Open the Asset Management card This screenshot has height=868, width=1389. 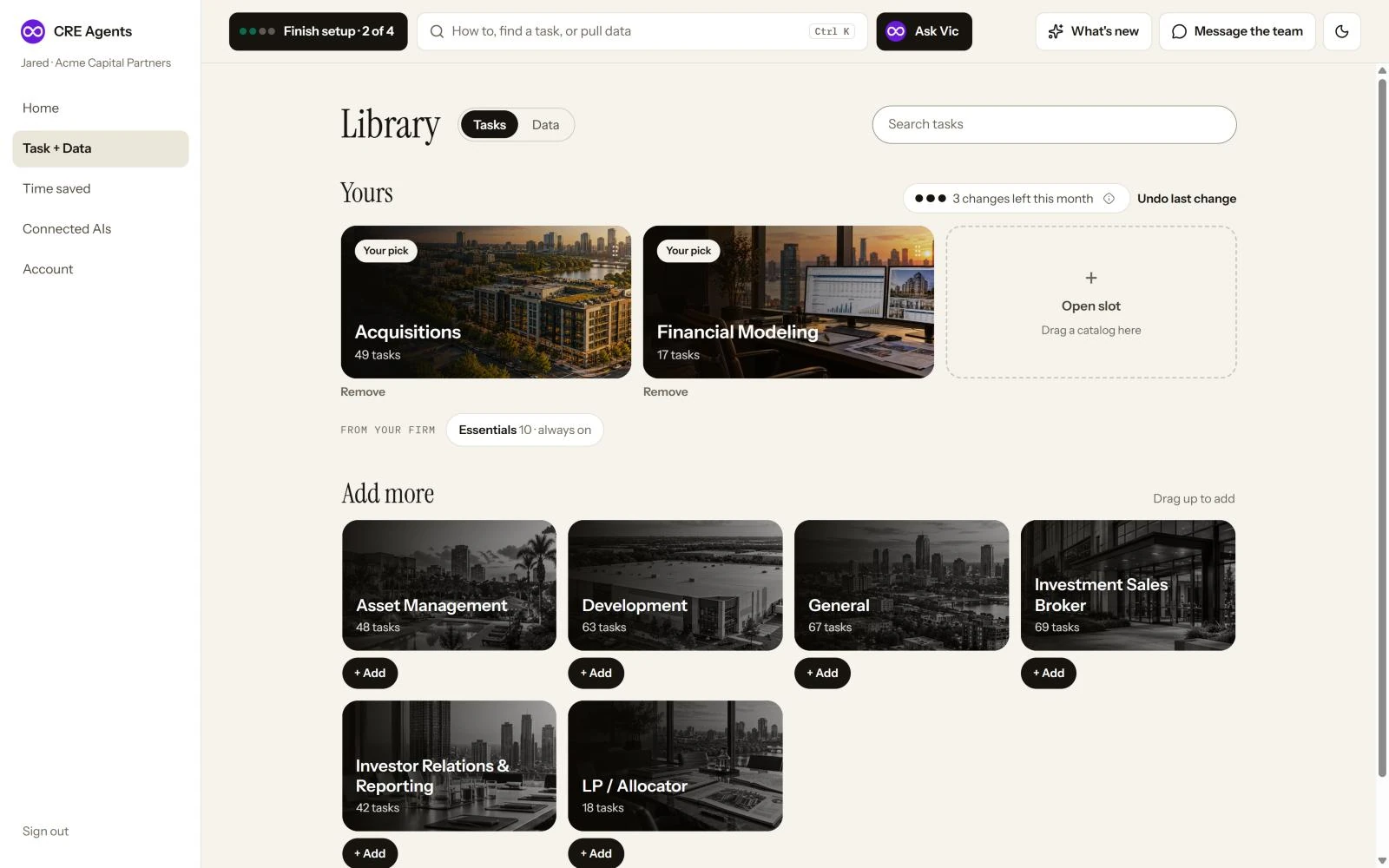449,585
